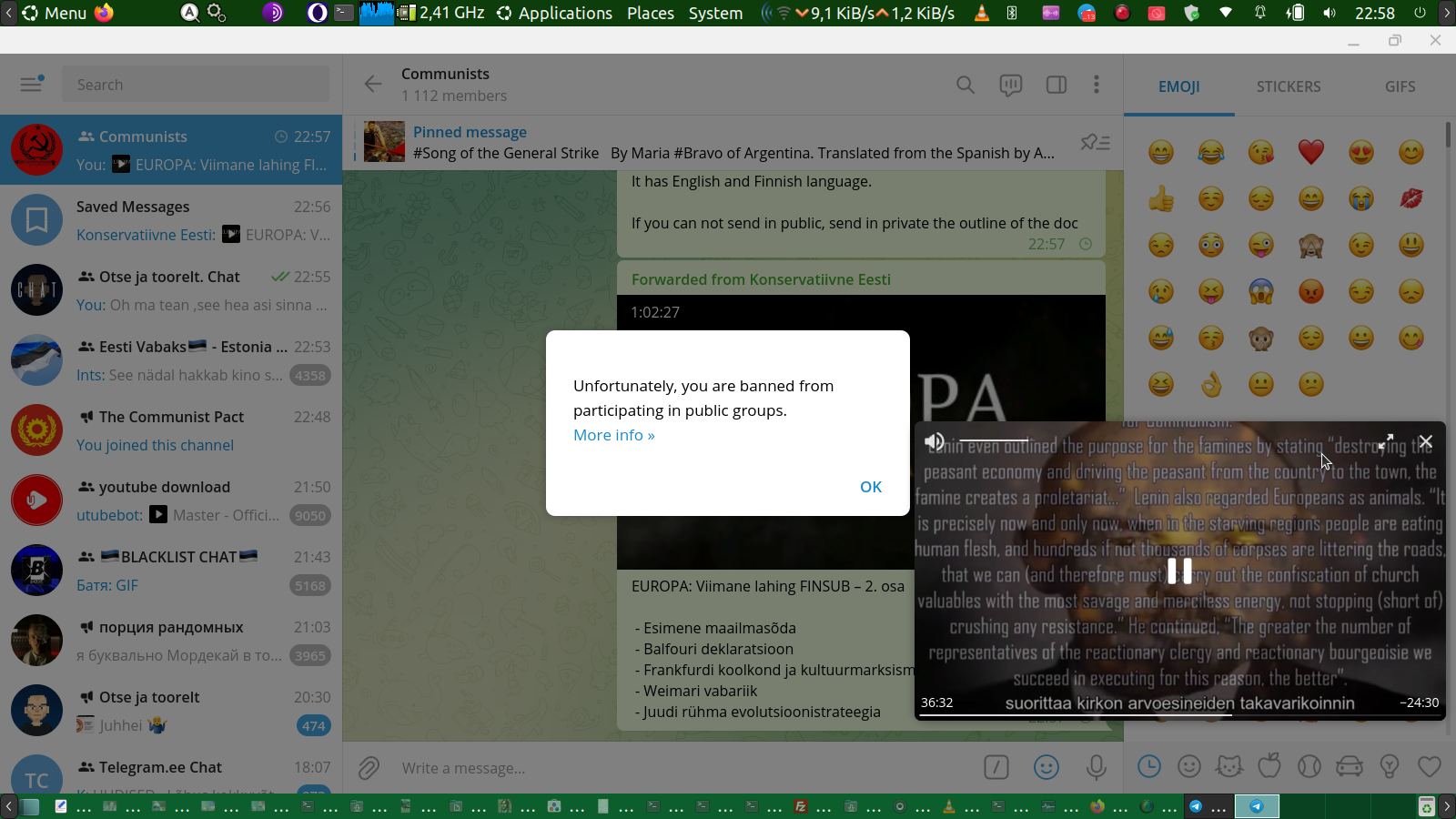Open the System menu in top panel
This screenshot has height=819, width=1456.
(715, 13)
